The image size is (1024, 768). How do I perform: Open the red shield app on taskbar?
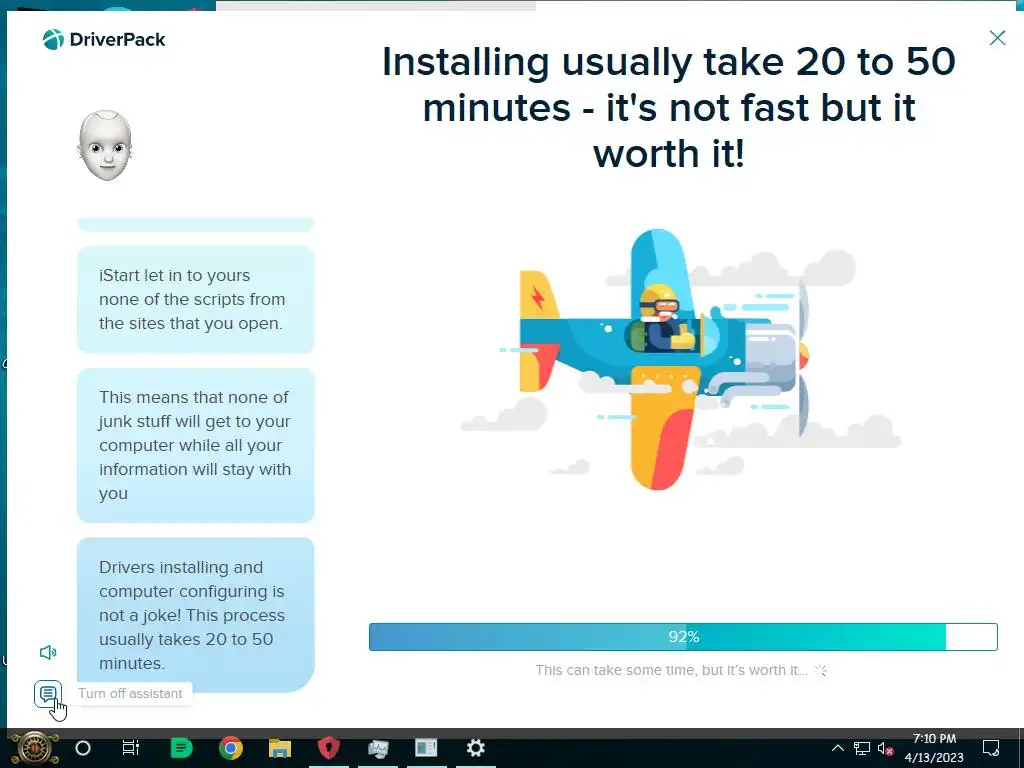click(x=328, y=748)
